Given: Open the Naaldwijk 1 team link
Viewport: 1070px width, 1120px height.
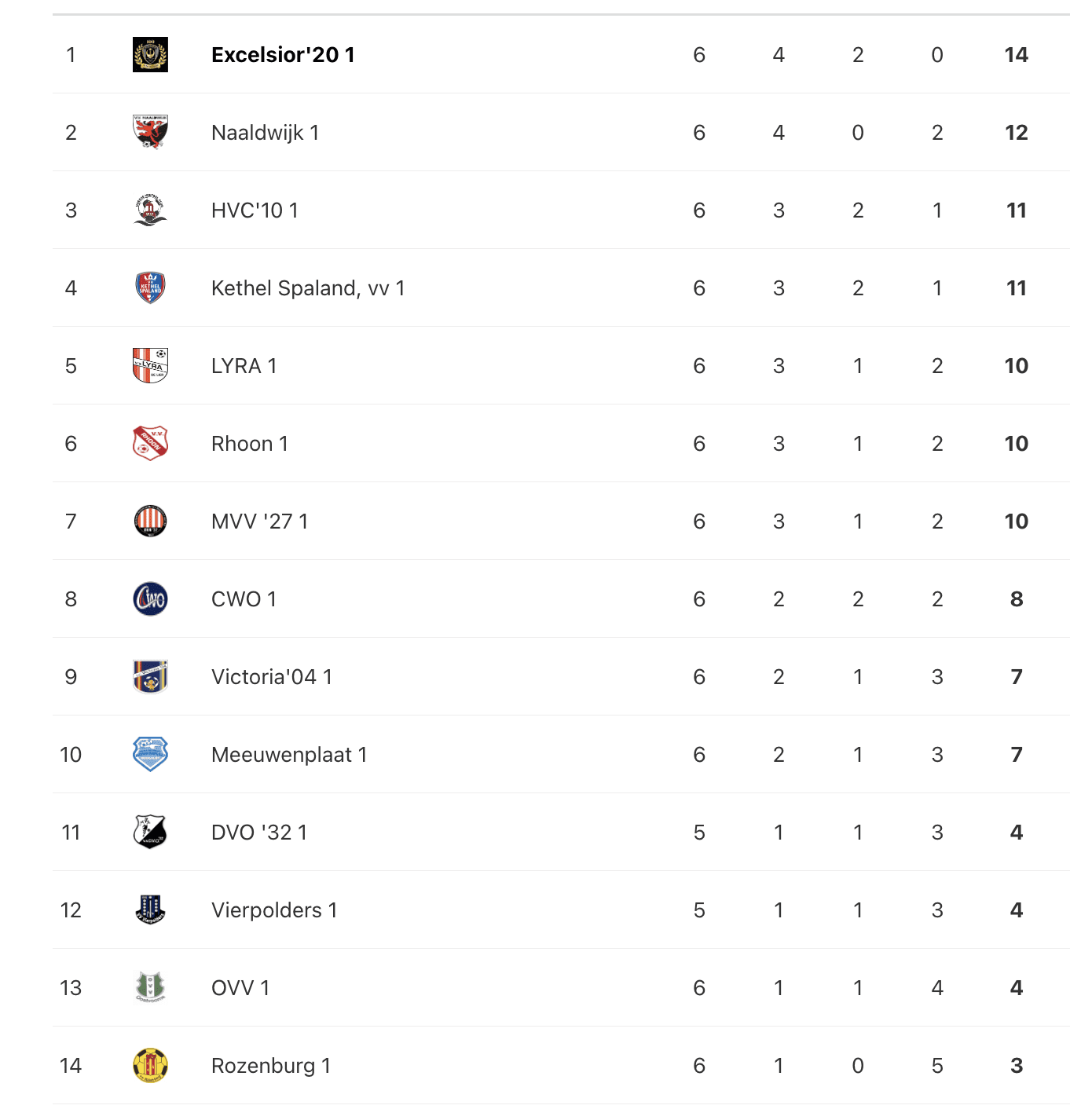Looking at the screenshot, I should [265, 133].
